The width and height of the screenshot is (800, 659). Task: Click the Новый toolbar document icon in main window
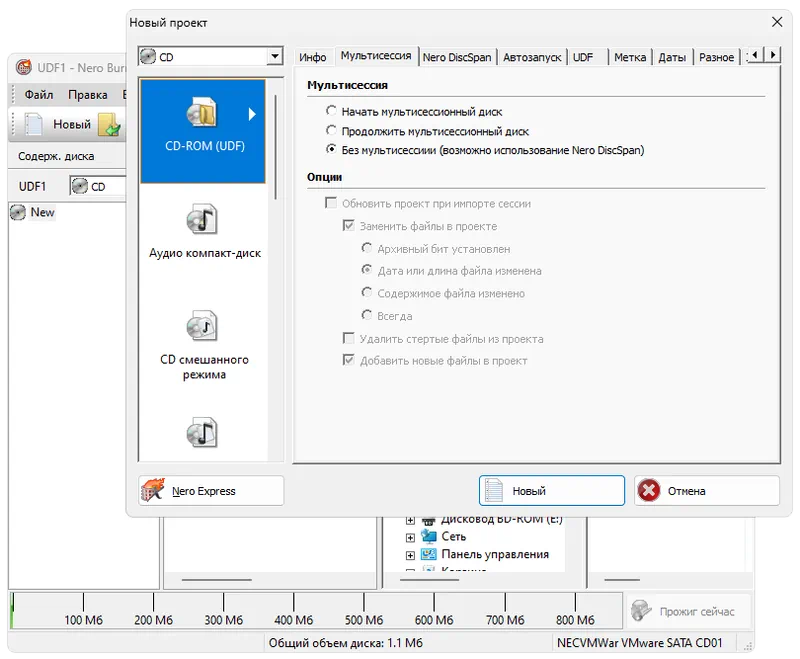(34, 124)
